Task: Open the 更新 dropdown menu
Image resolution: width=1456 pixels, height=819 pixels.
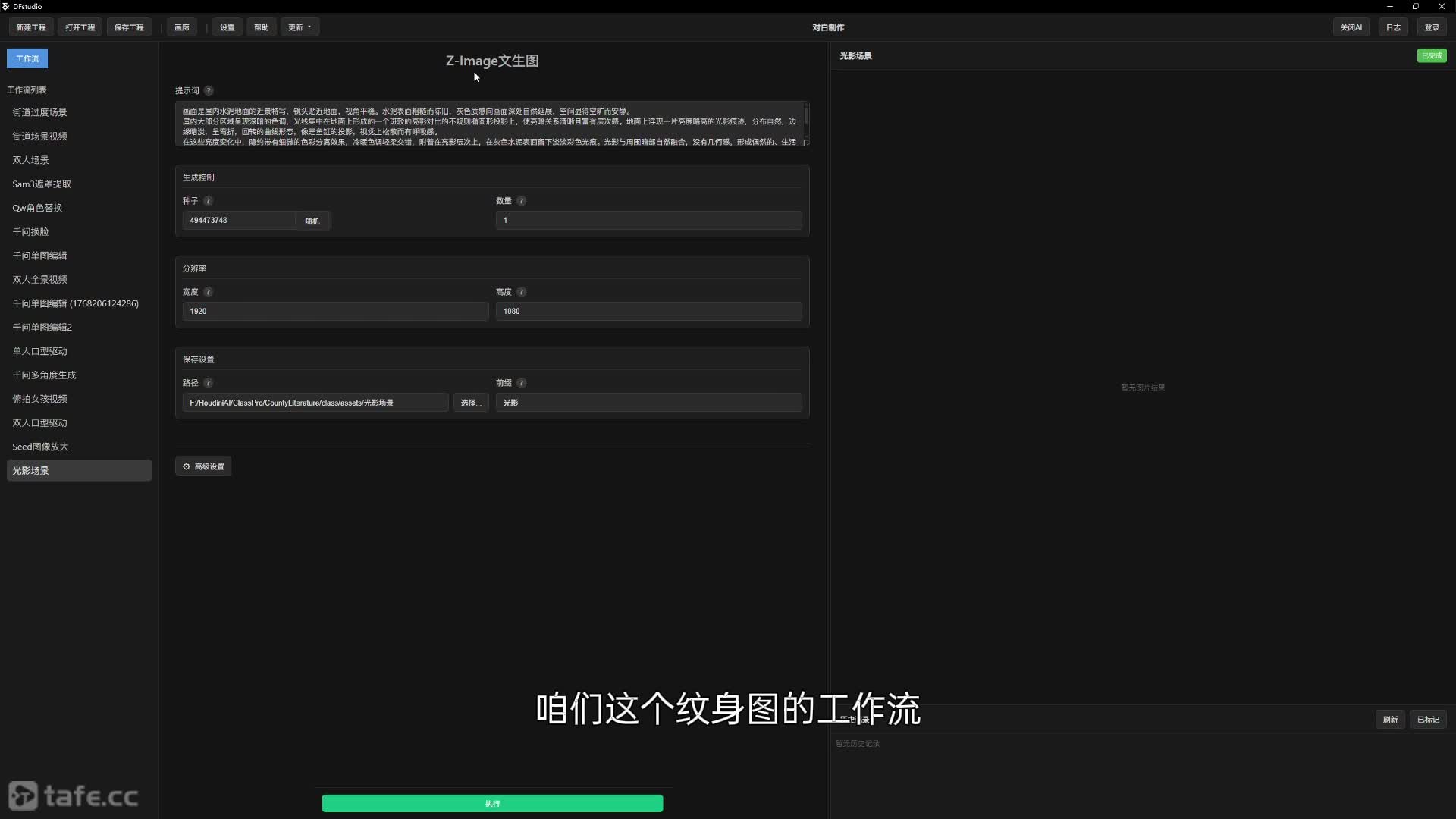Action: (x=300, y=27)
